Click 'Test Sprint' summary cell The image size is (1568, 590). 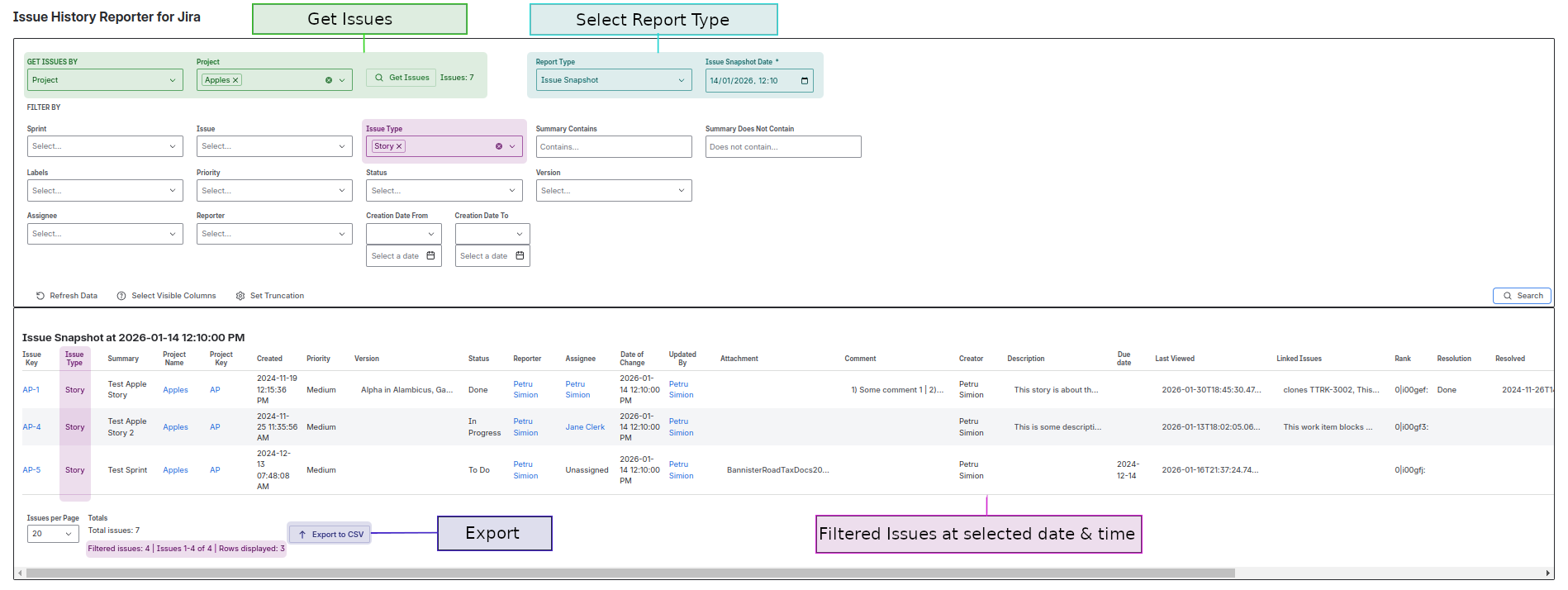coord(127,470)
